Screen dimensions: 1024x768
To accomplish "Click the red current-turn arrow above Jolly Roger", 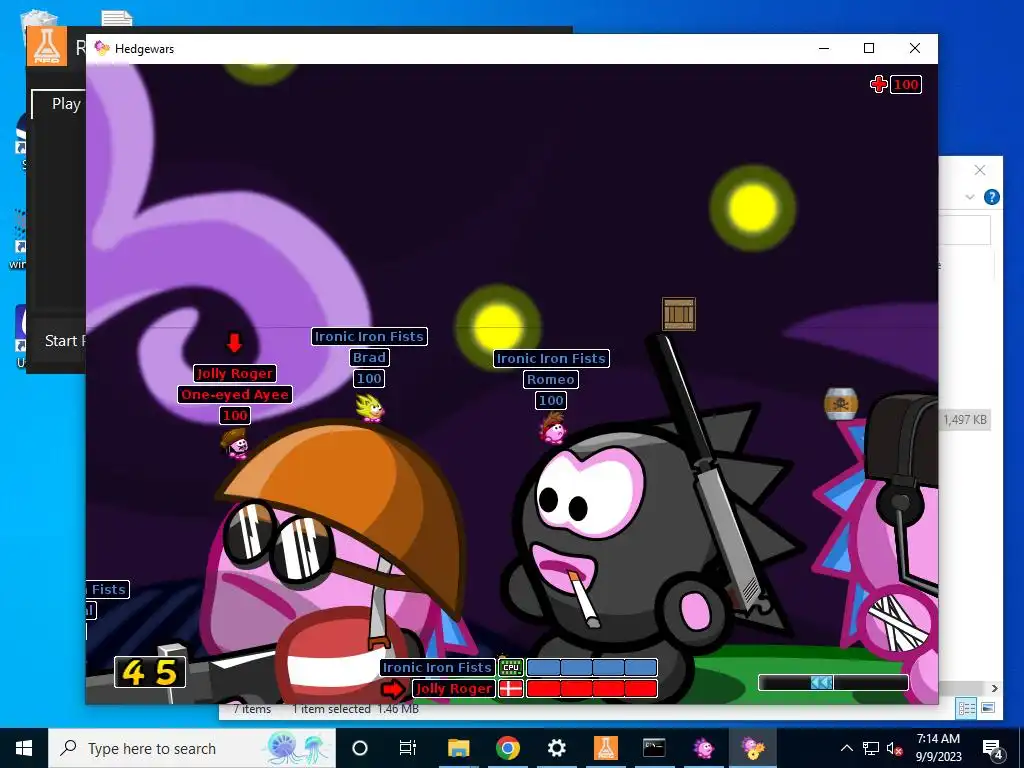I will click(234, 342).
